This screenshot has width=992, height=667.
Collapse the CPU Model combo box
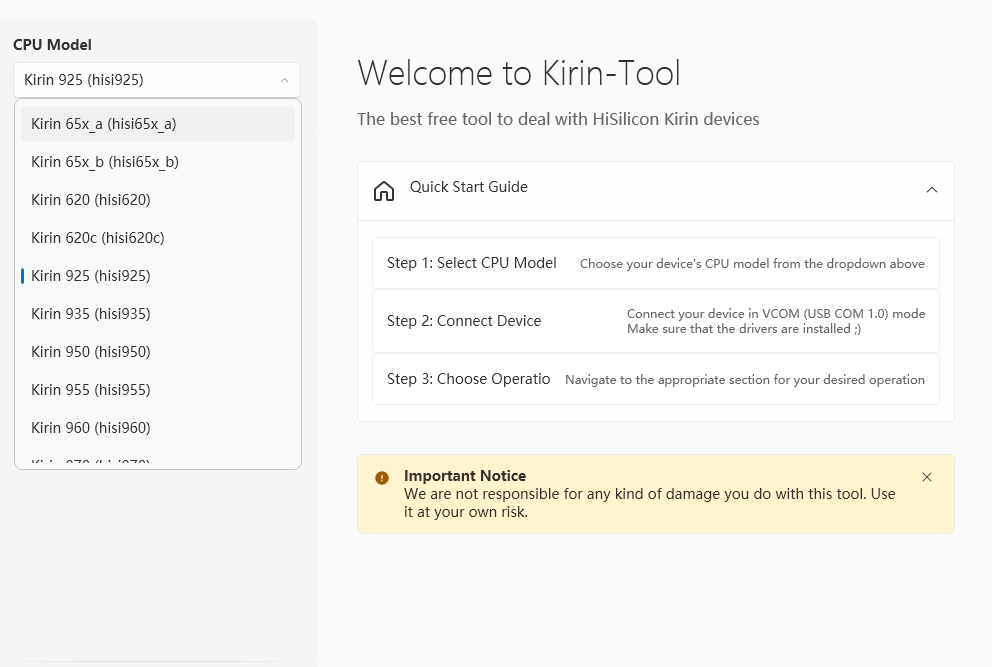[x=157, y=80]
